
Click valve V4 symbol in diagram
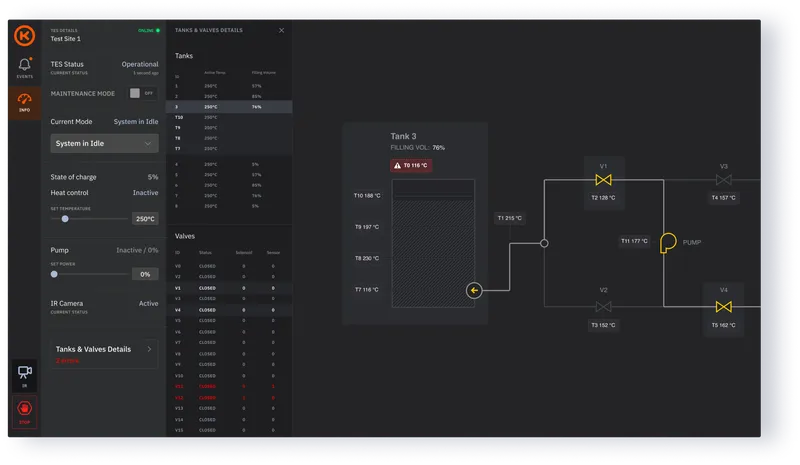(x=723, y=307)
